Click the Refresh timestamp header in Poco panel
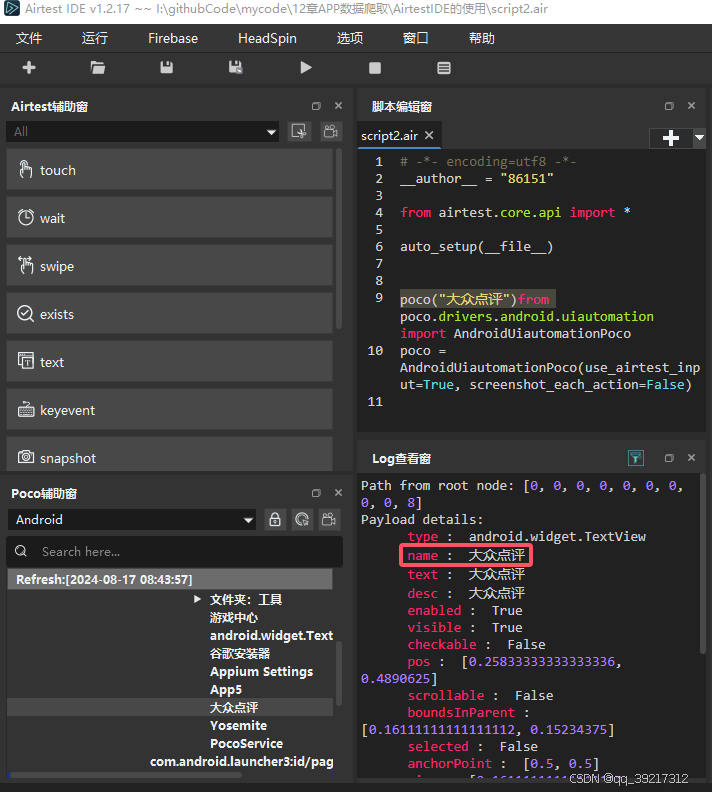 pyautogui.click(x=170, y=579)
